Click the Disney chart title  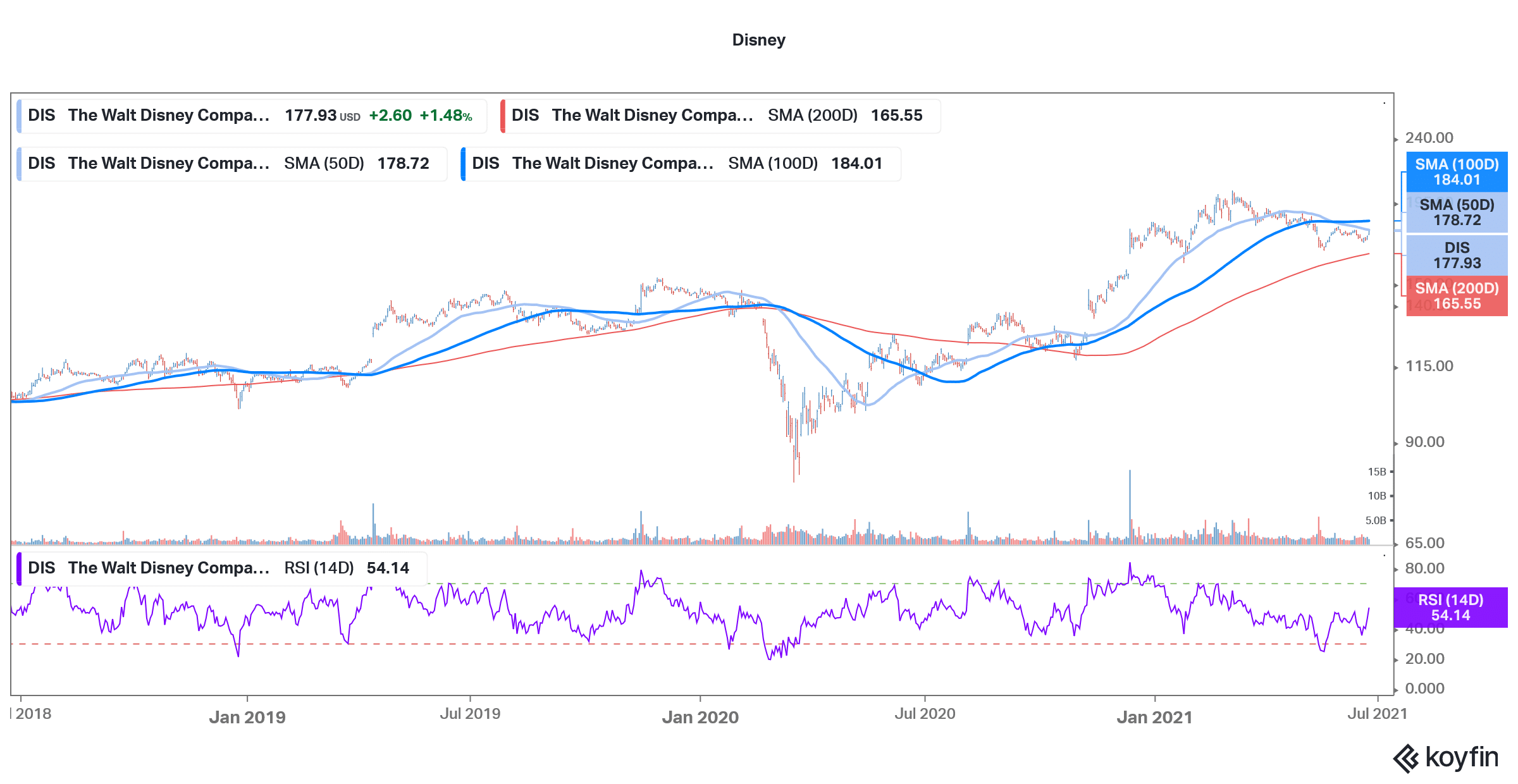[758, 40]
